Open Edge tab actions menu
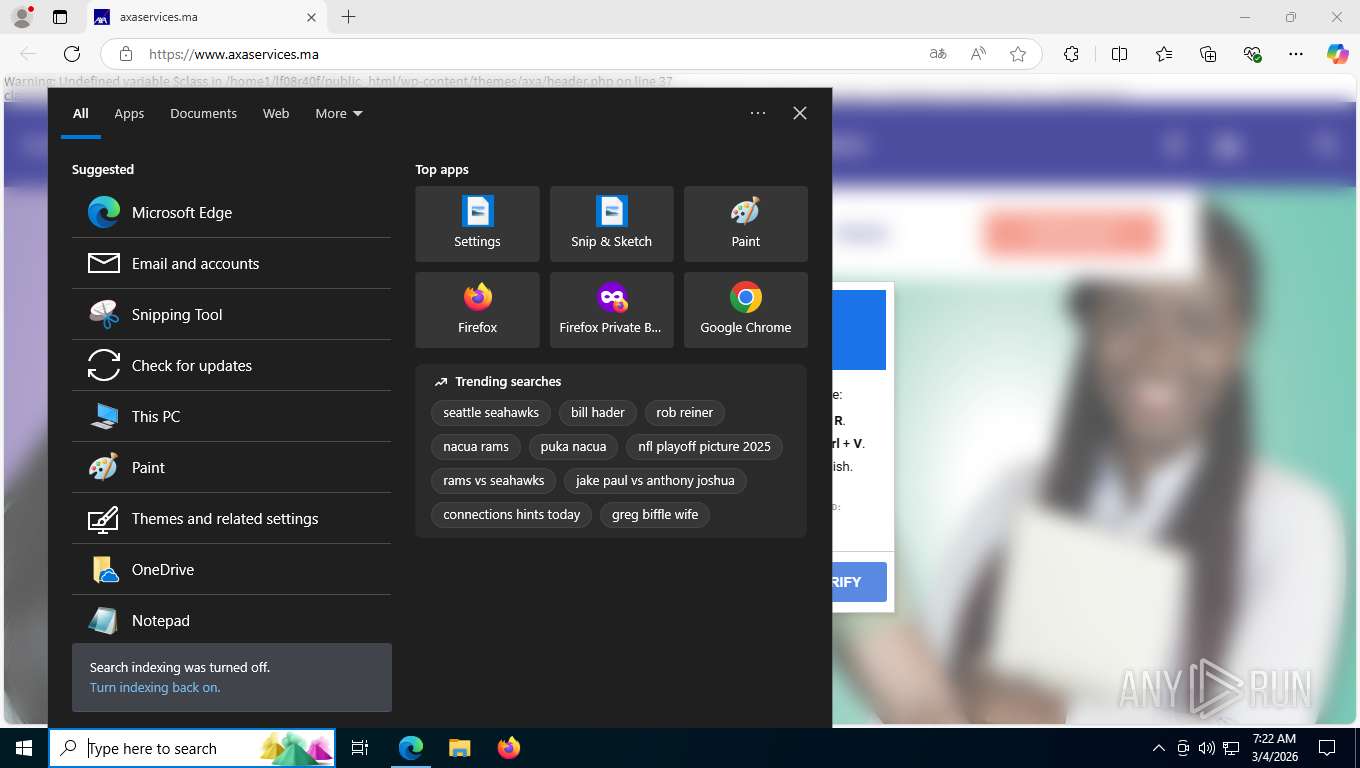 point(60,17)
